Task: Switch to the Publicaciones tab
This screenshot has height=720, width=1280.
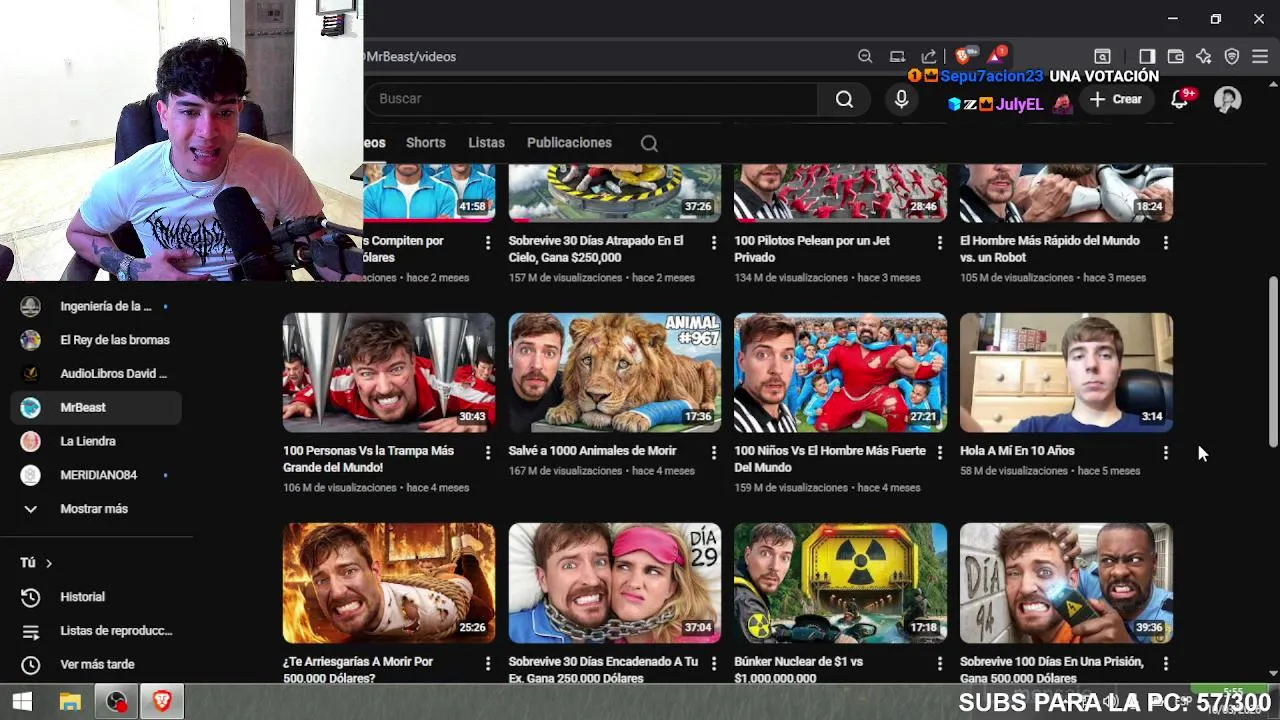Action: pos(569,143)
